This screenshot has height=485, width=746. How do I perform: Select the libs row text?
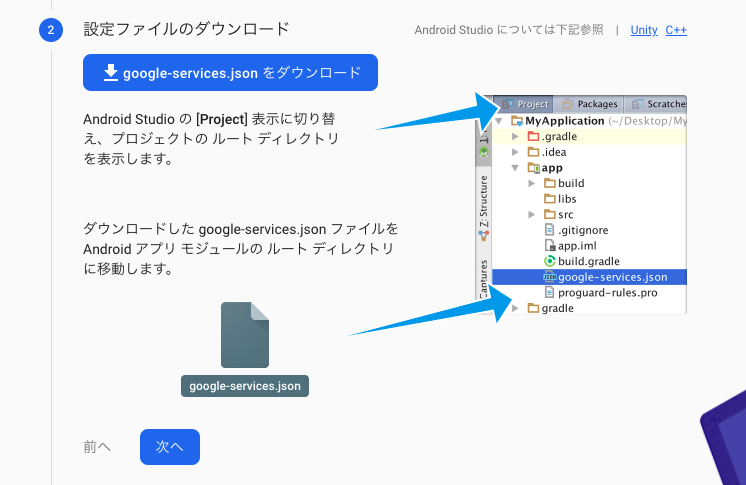pyautogui.click(x=567, y=199)
